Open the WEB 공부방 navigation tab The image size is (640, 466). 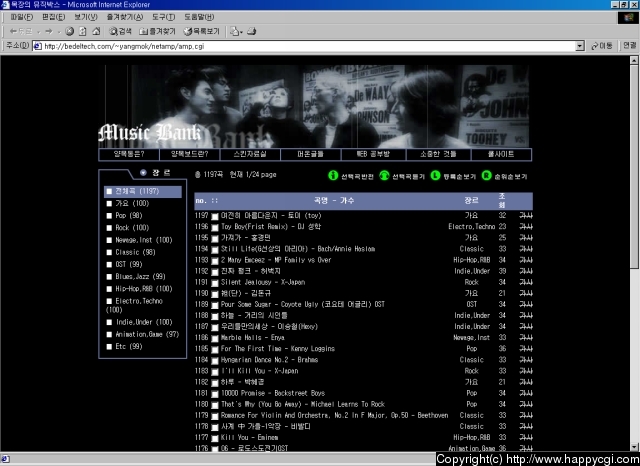coord(373,154)
